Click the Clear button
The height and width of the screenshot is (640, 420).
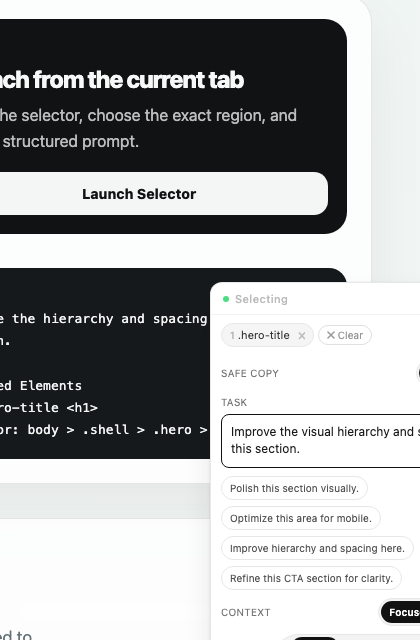coord(345,335)
